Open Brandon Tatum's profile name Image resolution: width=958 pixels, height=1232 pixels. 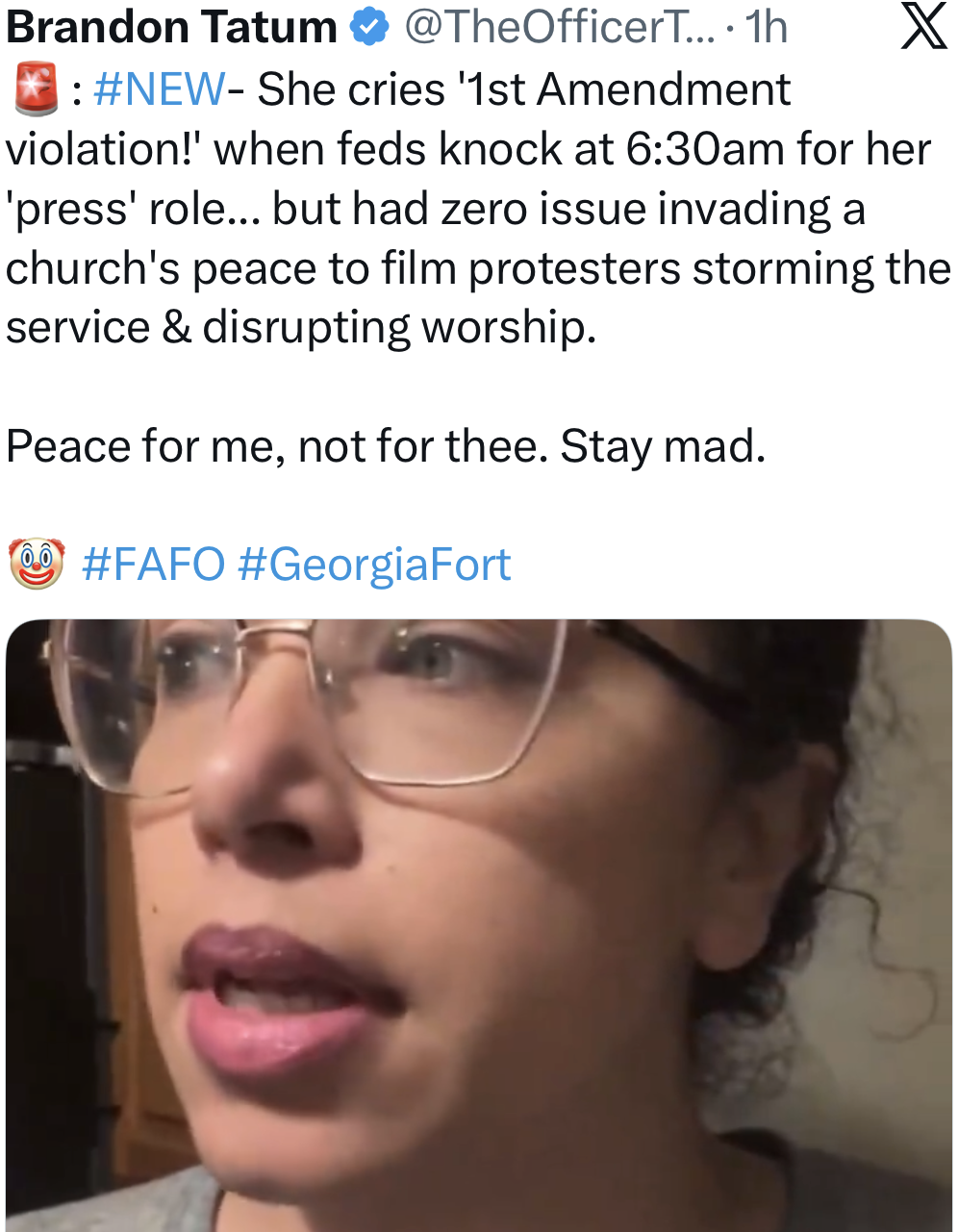[171, 27]
